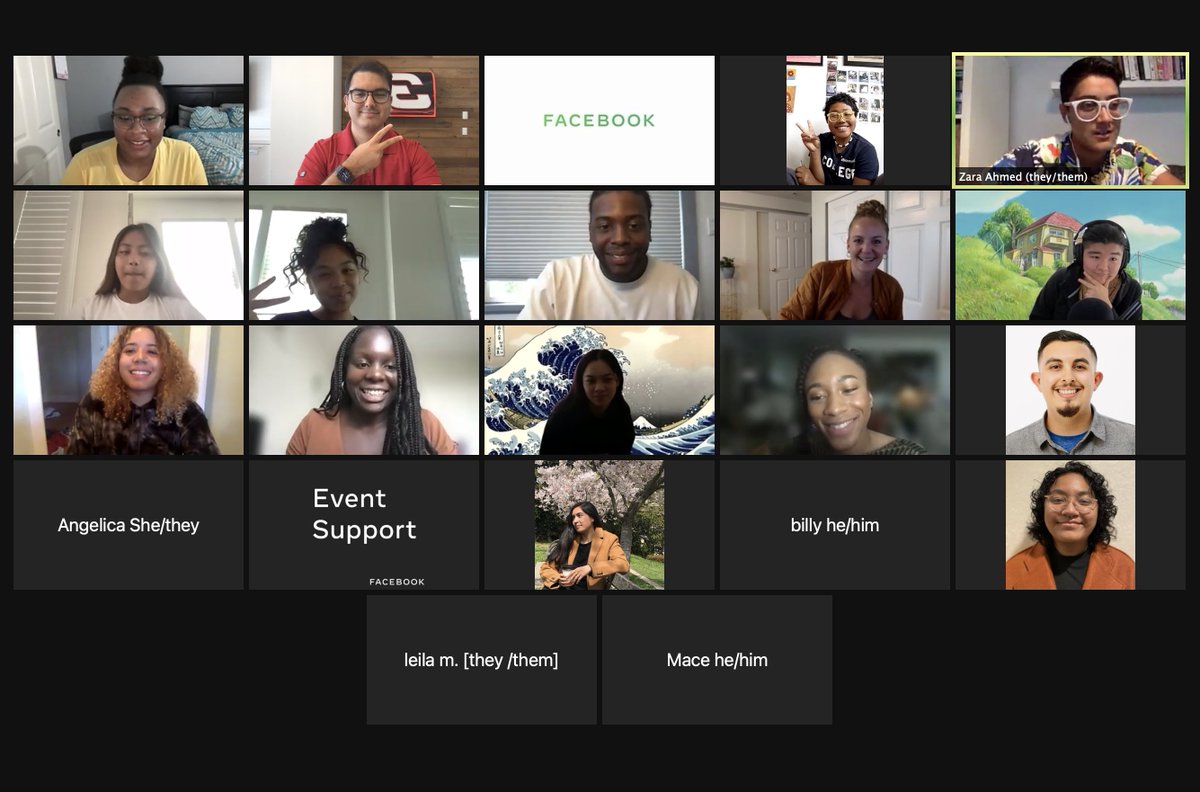Open the Angelica She/they participant tile
Viewport: 1200px width, 792px height.
point(128,525)
